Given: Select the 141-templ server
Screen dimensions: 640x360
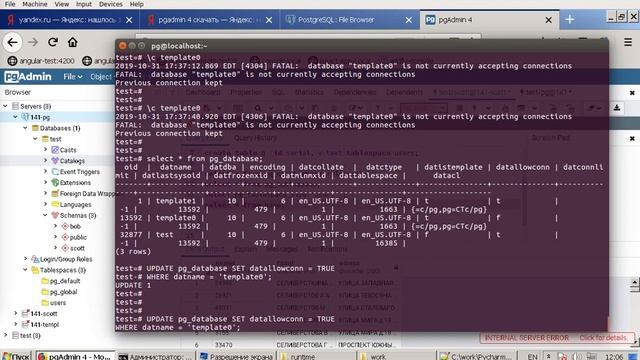Looking at the screenshot, I should (44, 324).
